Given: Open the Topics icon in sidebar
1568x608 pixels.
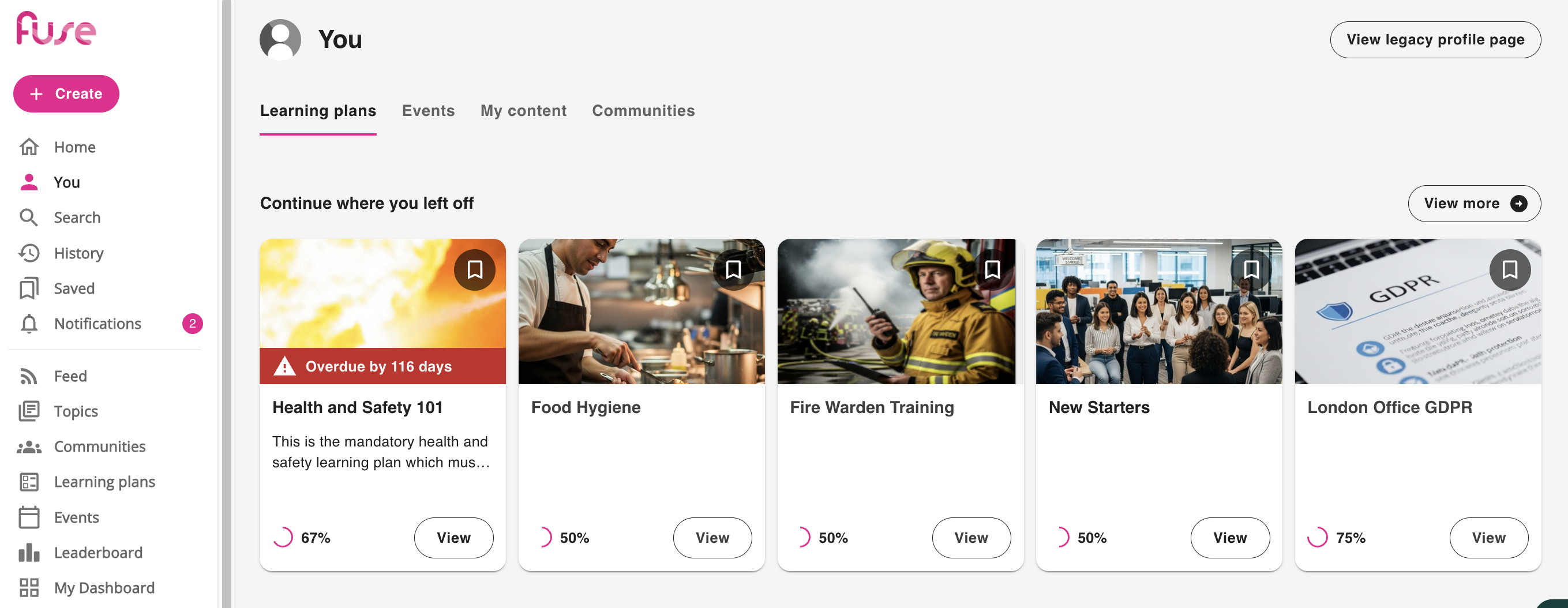Looking at the screenshot, I should point(29,411).
